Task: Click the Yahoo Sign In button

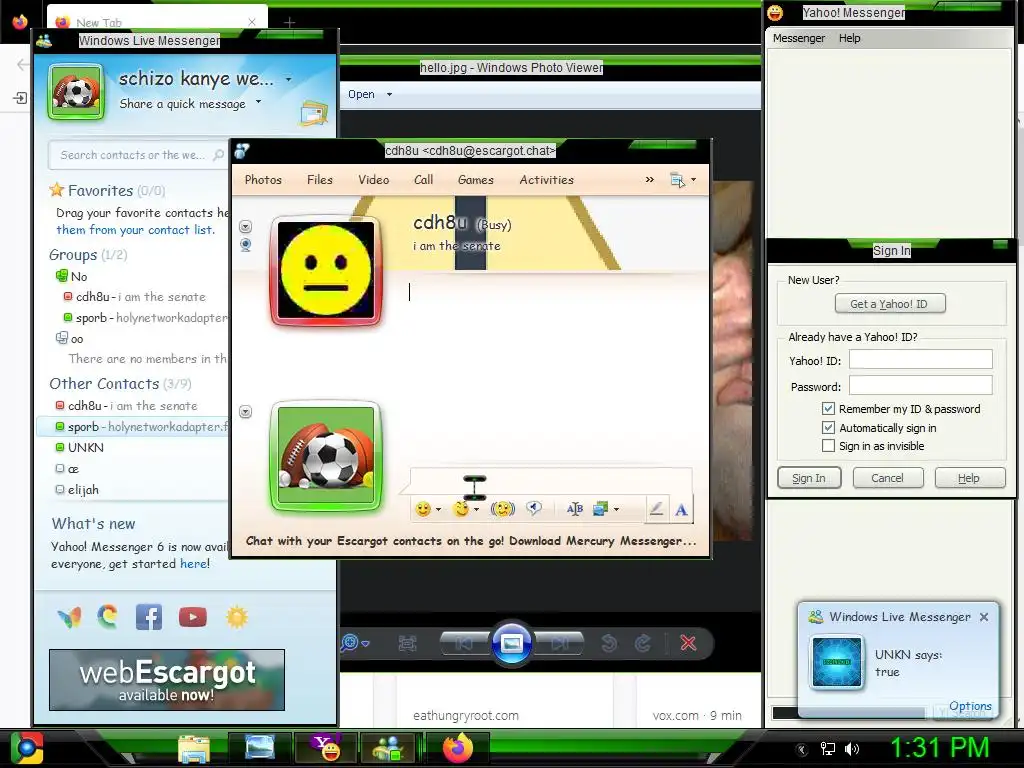Action: coord(809,478)
